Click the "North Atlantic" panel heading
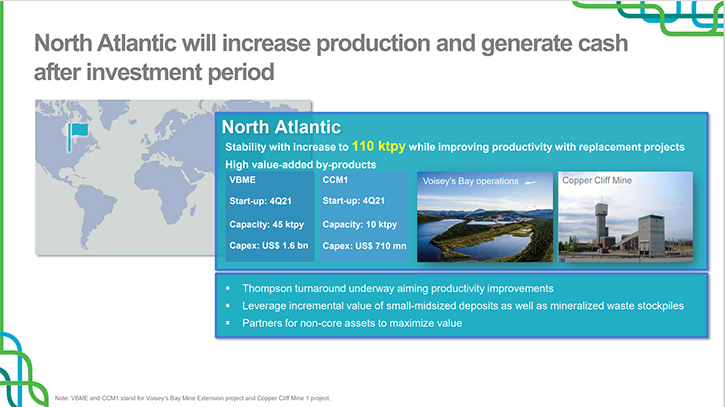725x407 pixels. click(x=281, y=127)
